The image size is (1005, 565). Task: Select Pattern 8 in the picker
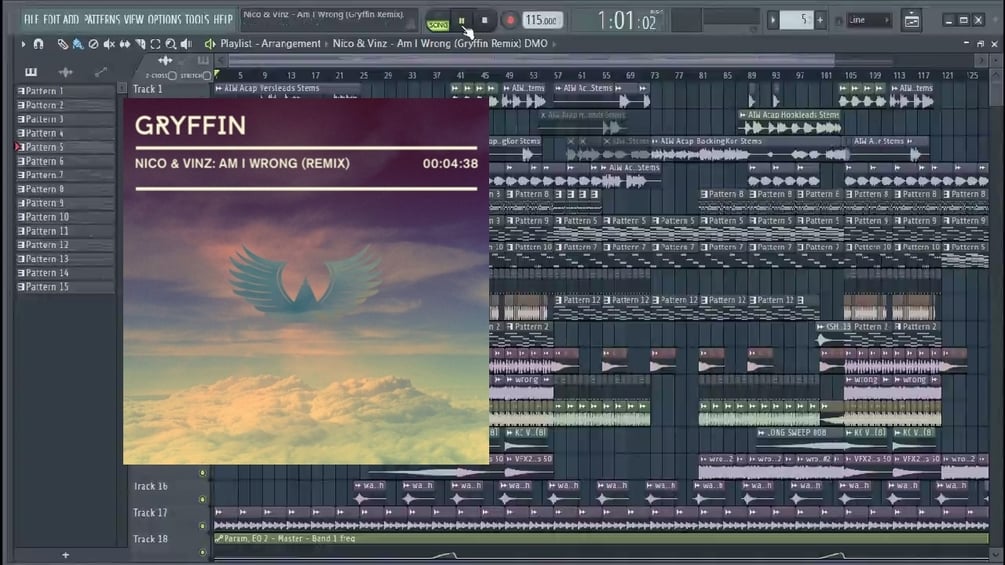point(65,189)
